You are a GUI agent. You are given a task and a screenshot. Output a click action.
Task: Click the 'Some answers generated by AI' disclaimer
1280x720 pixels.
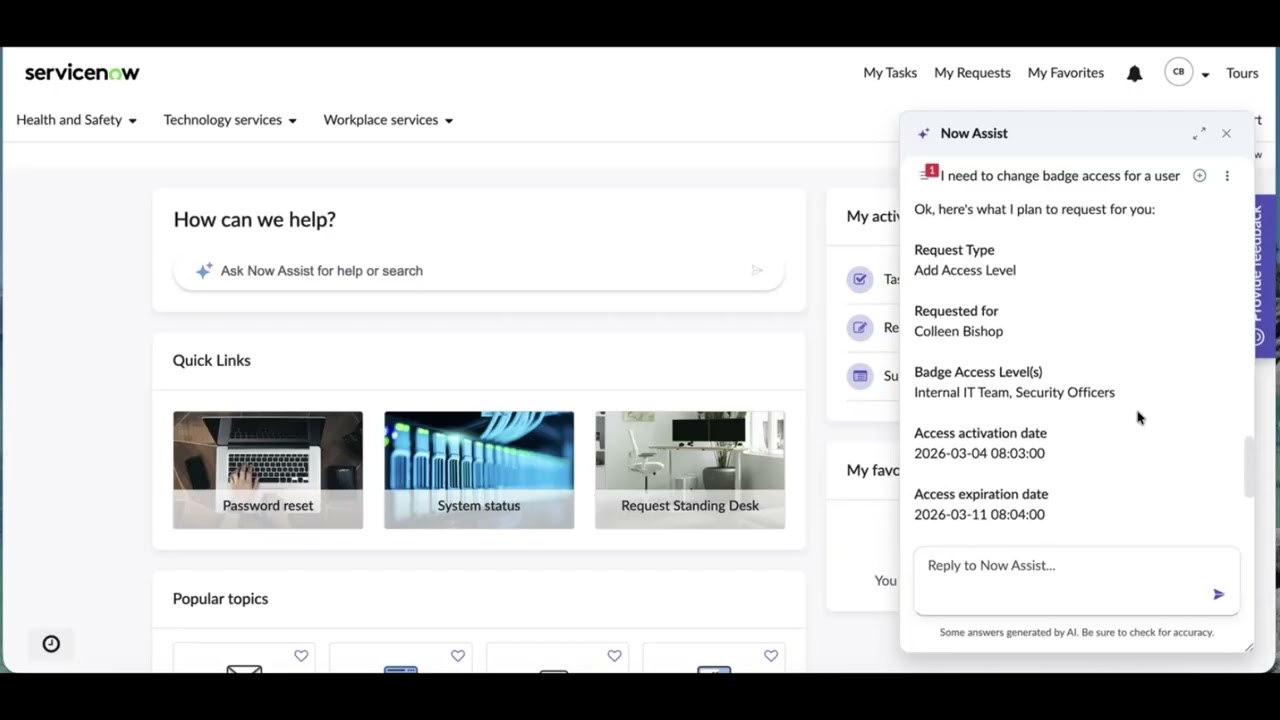(x=1077, y=632)
